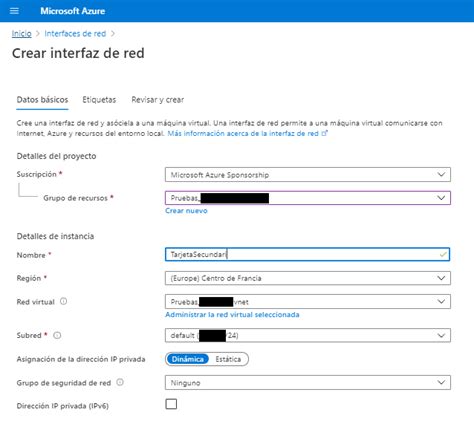Expand the Red virtual dropdown
Viewport: 474px width, 427px height.
click(x=308, y=302)
